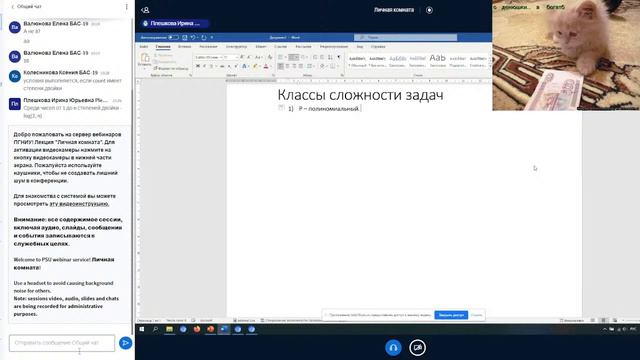Toggle the webcam sharing button

(x=417, y=348)
